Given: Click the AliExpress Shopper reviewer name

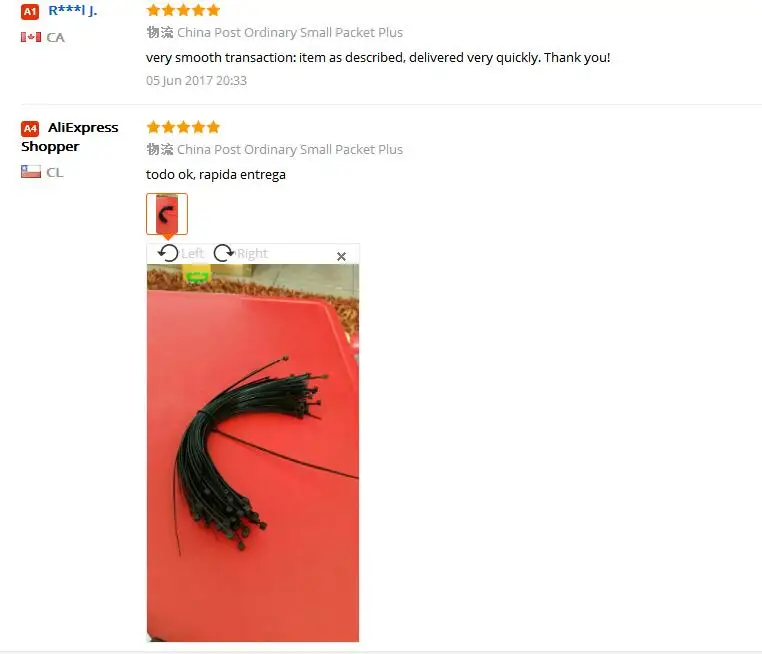Looking at the screenshot, I should [69, 137].
